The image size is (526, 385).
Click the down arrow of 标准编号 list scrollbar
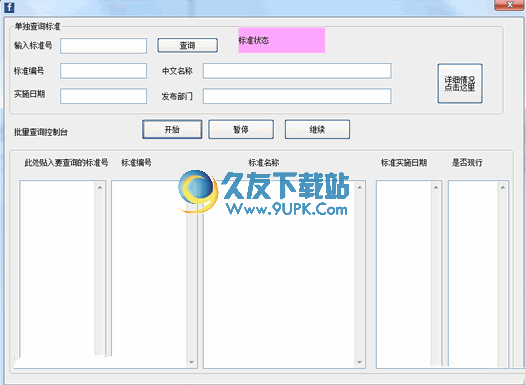click(192, 362)
